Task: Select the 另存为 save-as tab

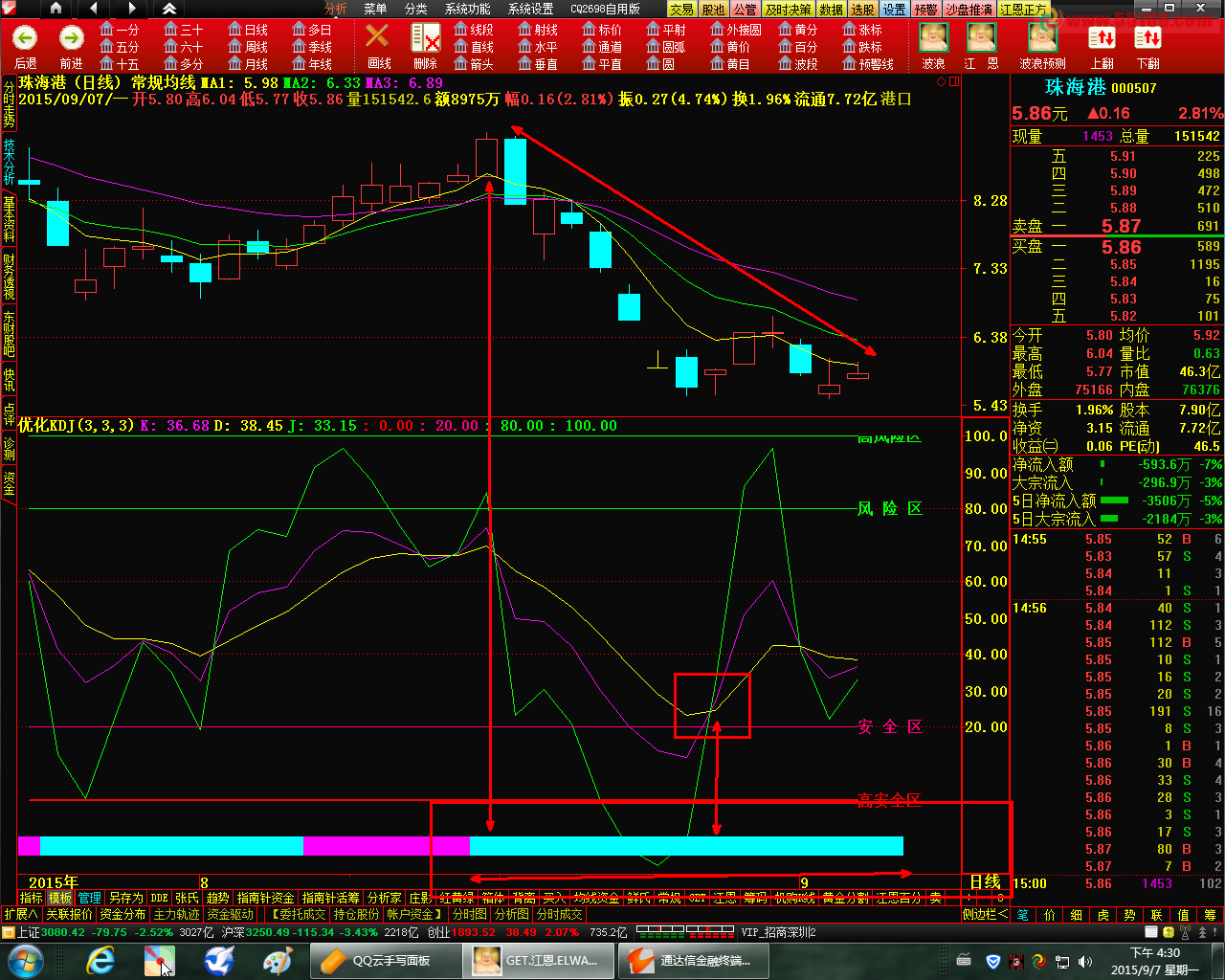Action: pos(125,898)
